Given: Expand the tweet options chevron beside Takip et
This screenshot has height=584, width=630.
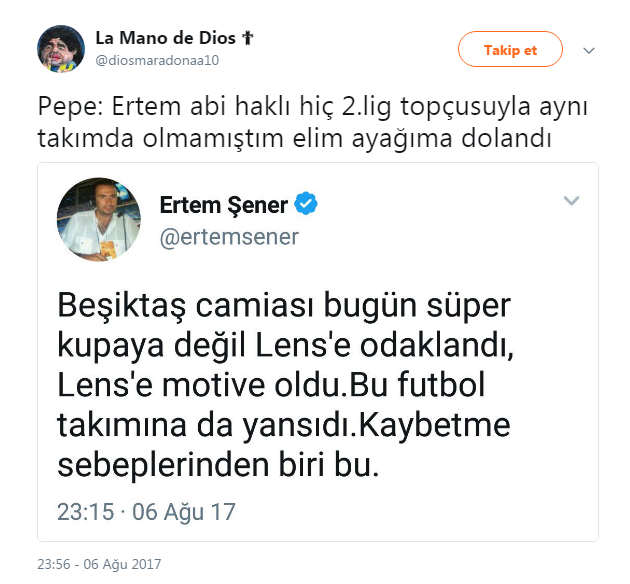Looking at the screenshot, I should coord(589,50).
